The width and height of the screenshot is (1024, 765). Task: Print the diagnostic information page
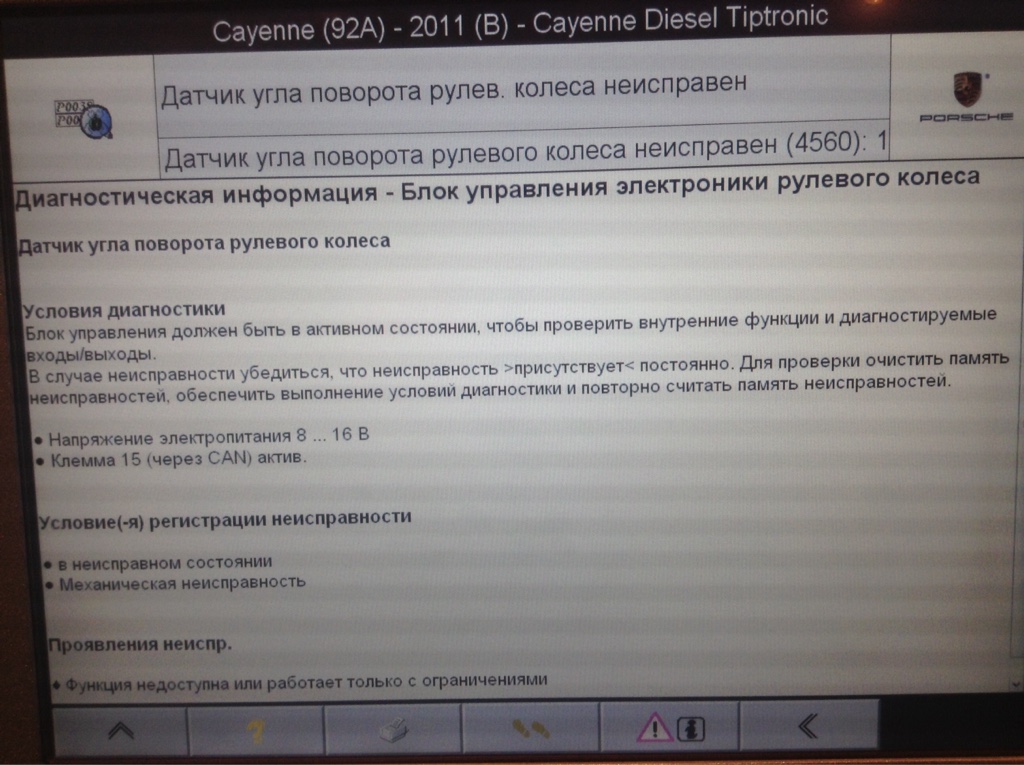tap(393, 728)
